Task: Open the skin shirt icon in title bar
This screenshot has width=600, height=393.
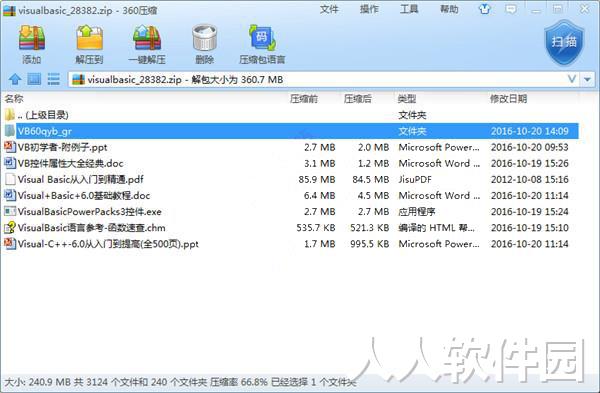Action: pyautogui.click(x=485, y=9)
